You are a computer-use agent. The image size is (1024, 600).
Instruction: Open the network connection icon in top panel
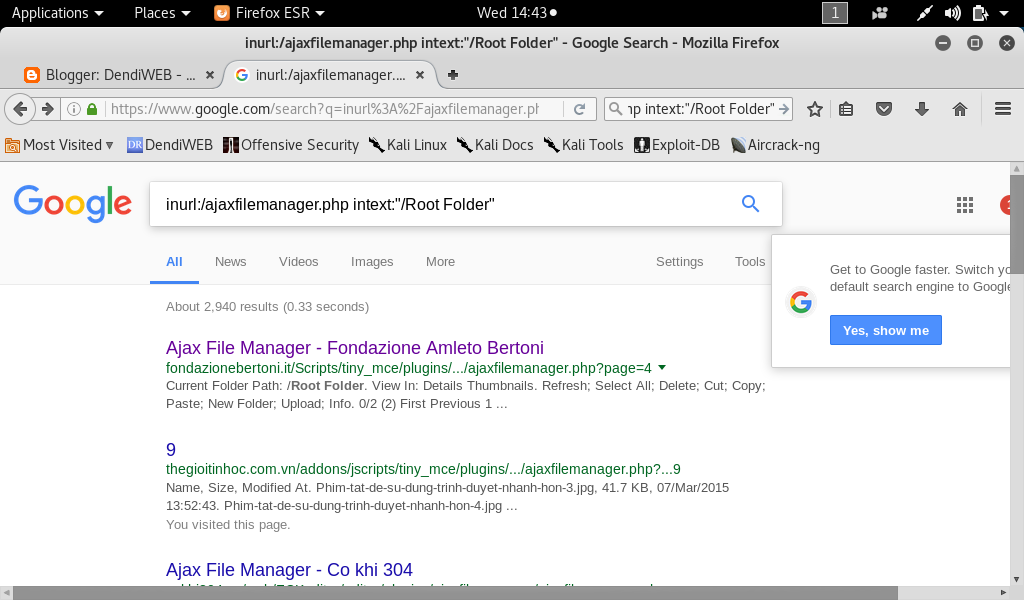924,13
